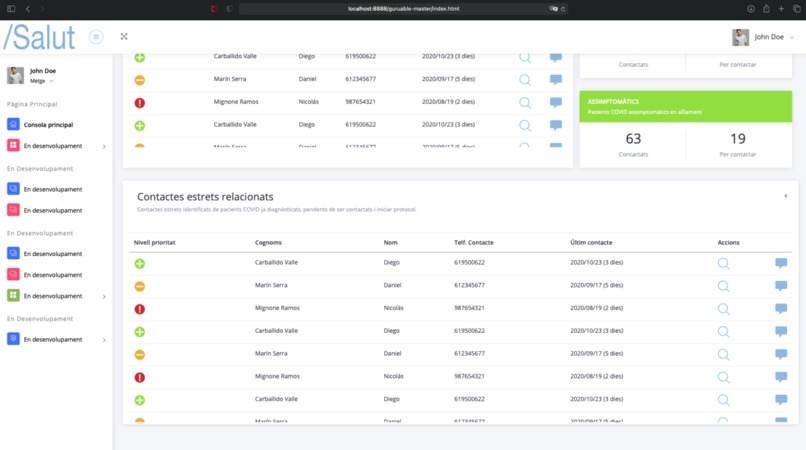Click the last blue sidebar icon at bottom
The height and width of the screenshot is (450, 806).
[x=13, y=338]
